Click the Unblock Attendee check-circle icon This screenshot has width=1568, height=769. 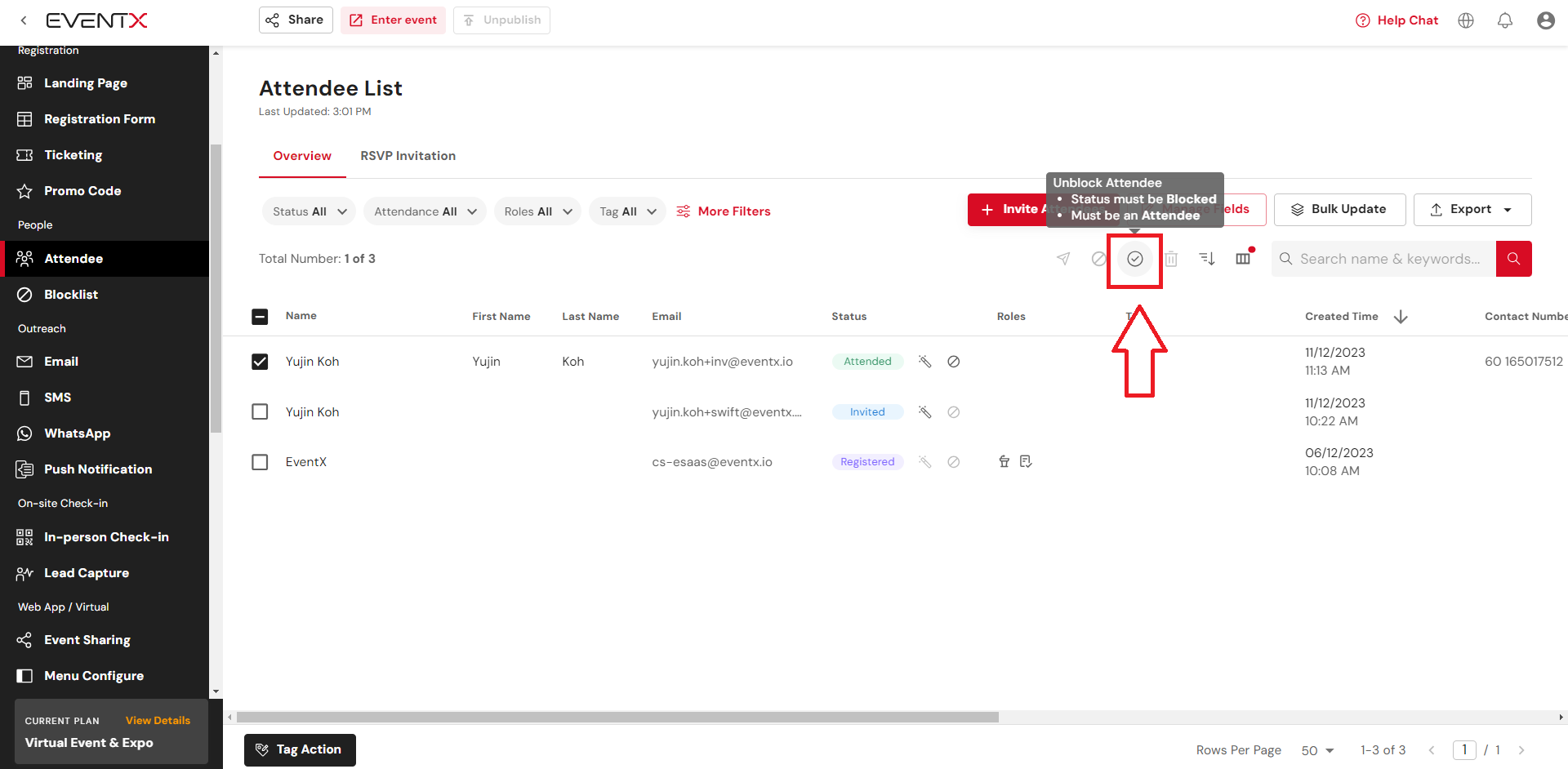pyautogui.click(x=1134, y=259)
